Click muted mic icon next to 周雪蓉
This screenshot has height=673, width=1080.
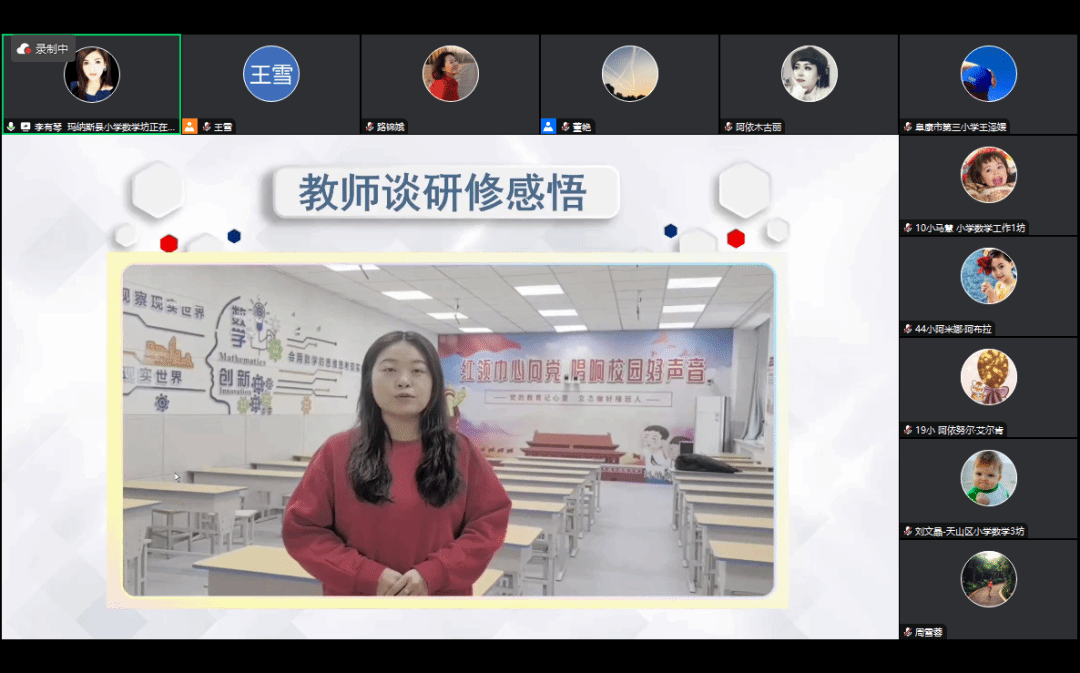coord(907,632)
